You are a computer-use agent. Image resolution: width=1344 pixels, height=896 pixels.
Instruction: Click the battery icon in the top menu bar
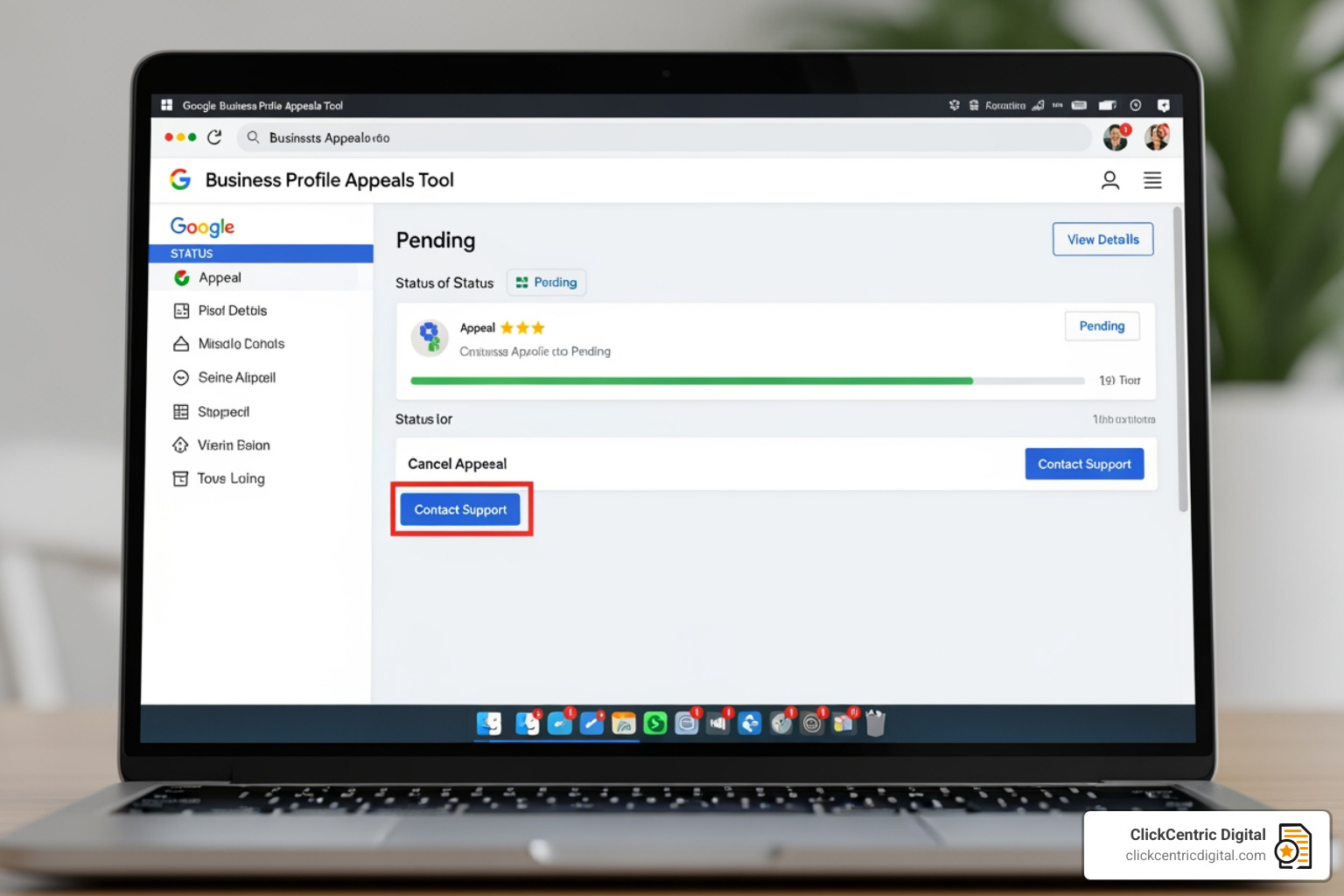pyautogui.click(x=1108, y=105)
